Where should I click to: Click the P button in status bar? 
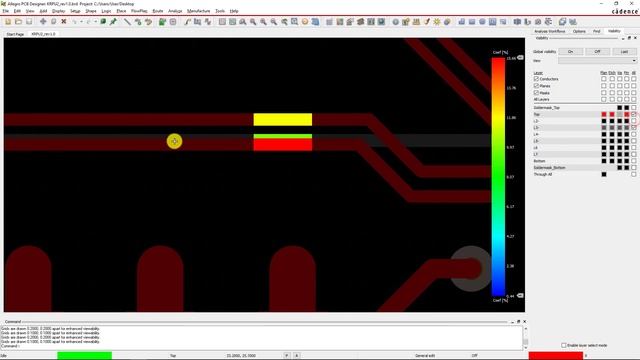click(x=287, y=356)
